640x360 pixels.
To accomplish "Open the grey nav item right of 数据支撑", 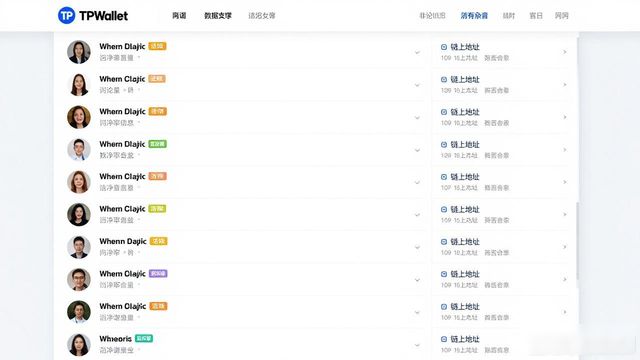I will click(262, 16).
